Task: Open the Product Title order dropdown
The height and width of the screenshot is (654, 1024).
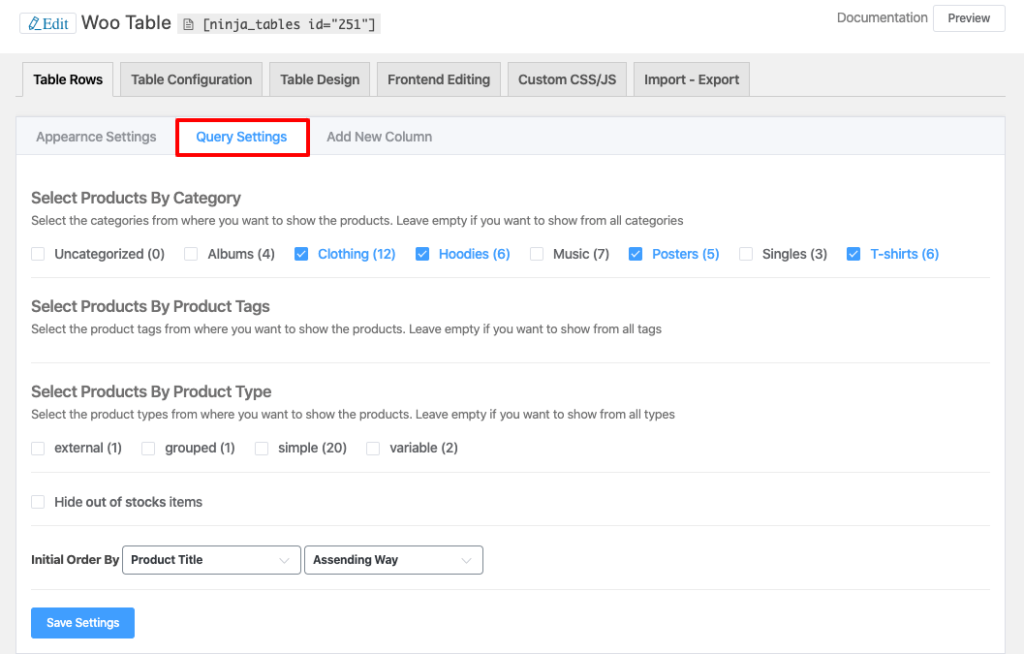Action: tap(211, 560)
